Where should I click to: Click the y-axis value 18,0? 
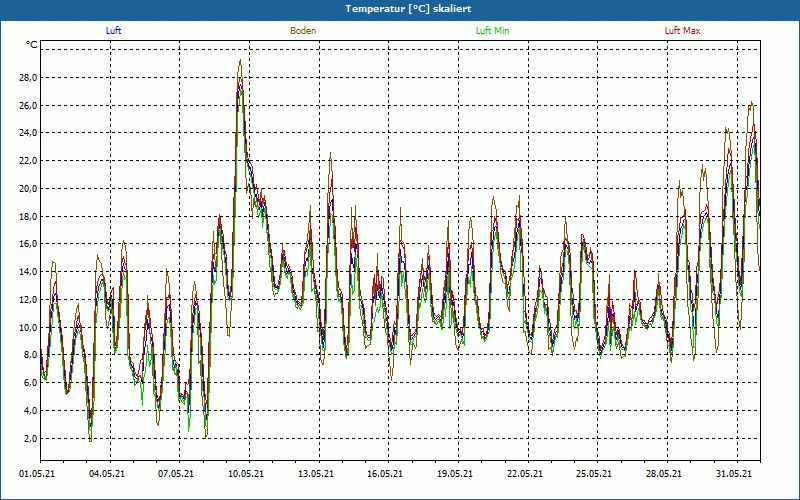28,216
